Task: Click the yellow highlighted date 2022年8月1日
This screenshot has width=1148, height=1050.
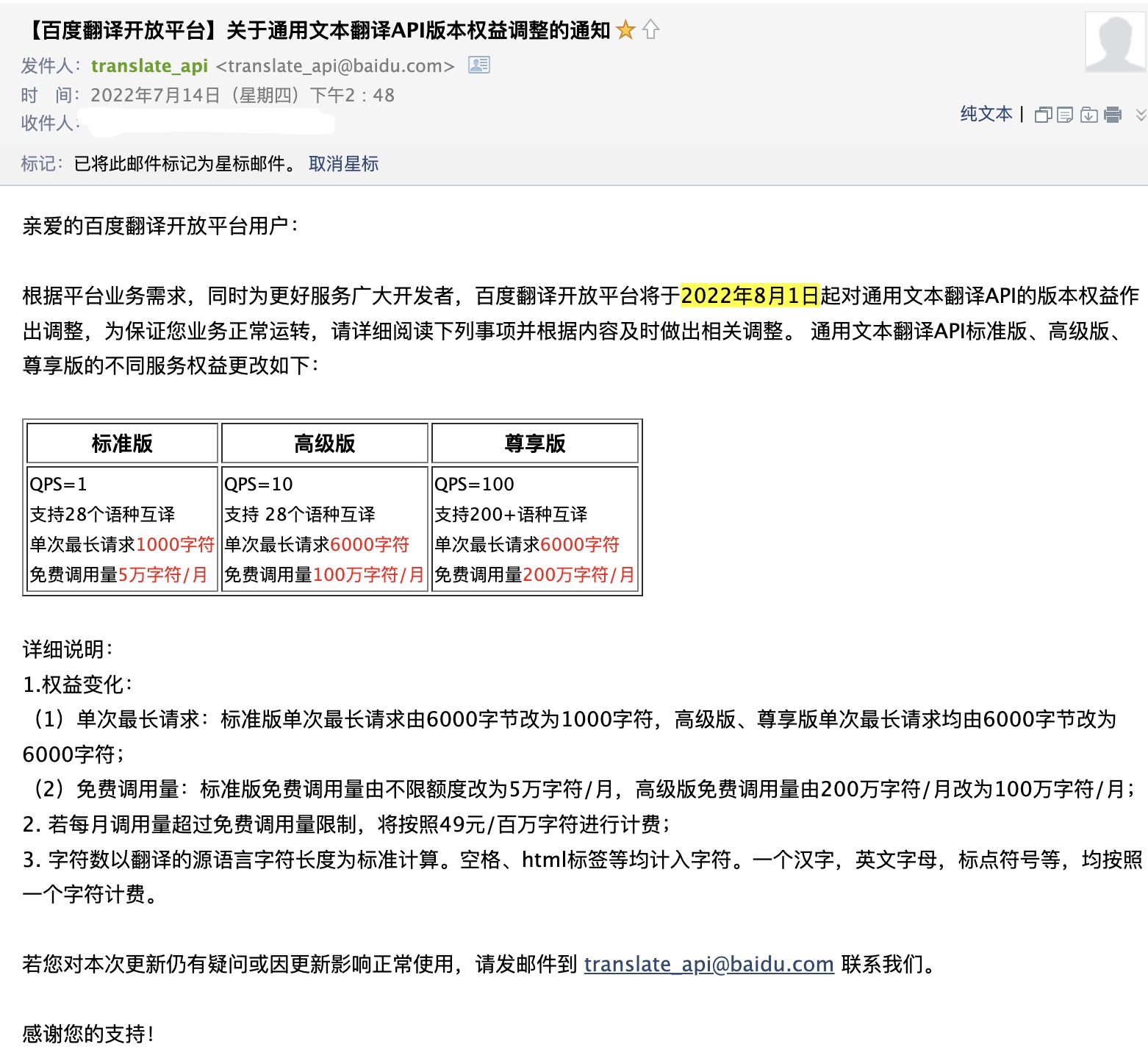Action: (750, 296)
